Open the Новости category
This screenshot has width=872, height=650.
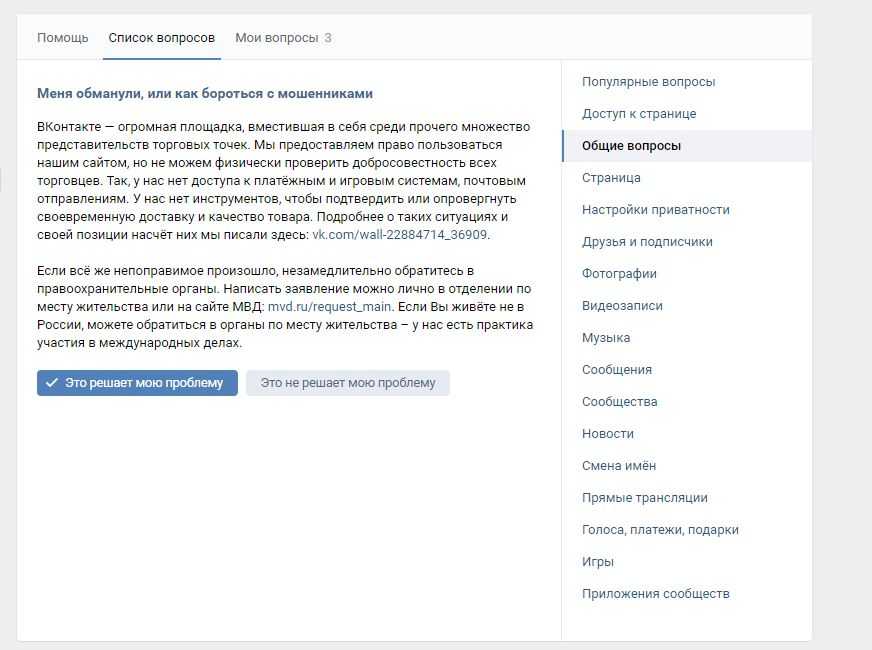click(x=687, y=433)
